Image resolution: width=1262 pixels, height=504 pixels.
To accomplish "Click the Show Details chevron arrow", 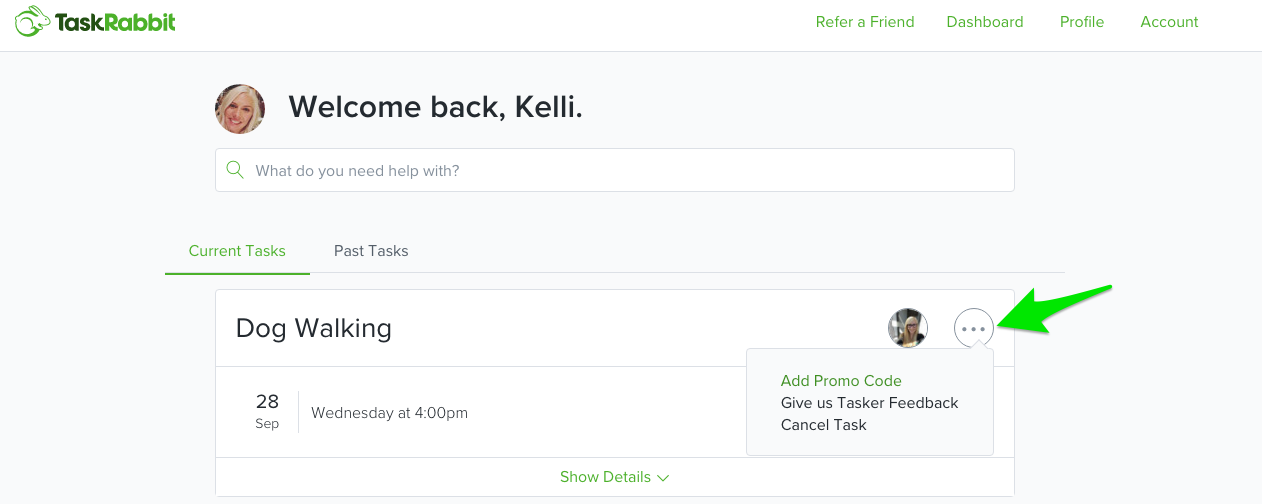I will coord(663,478).
